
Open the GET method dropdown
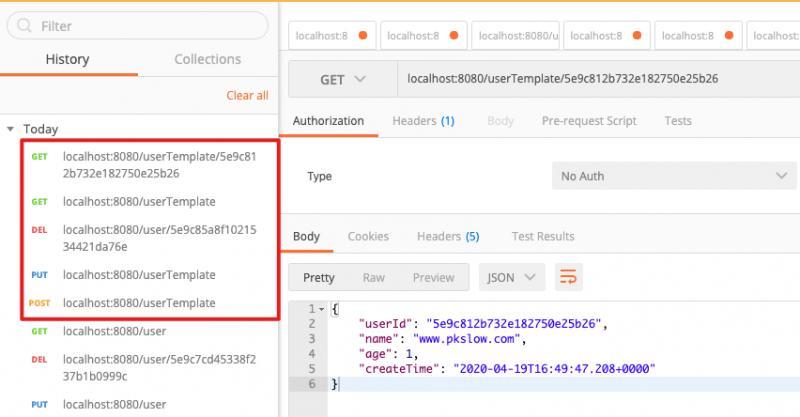pos(343,79)
